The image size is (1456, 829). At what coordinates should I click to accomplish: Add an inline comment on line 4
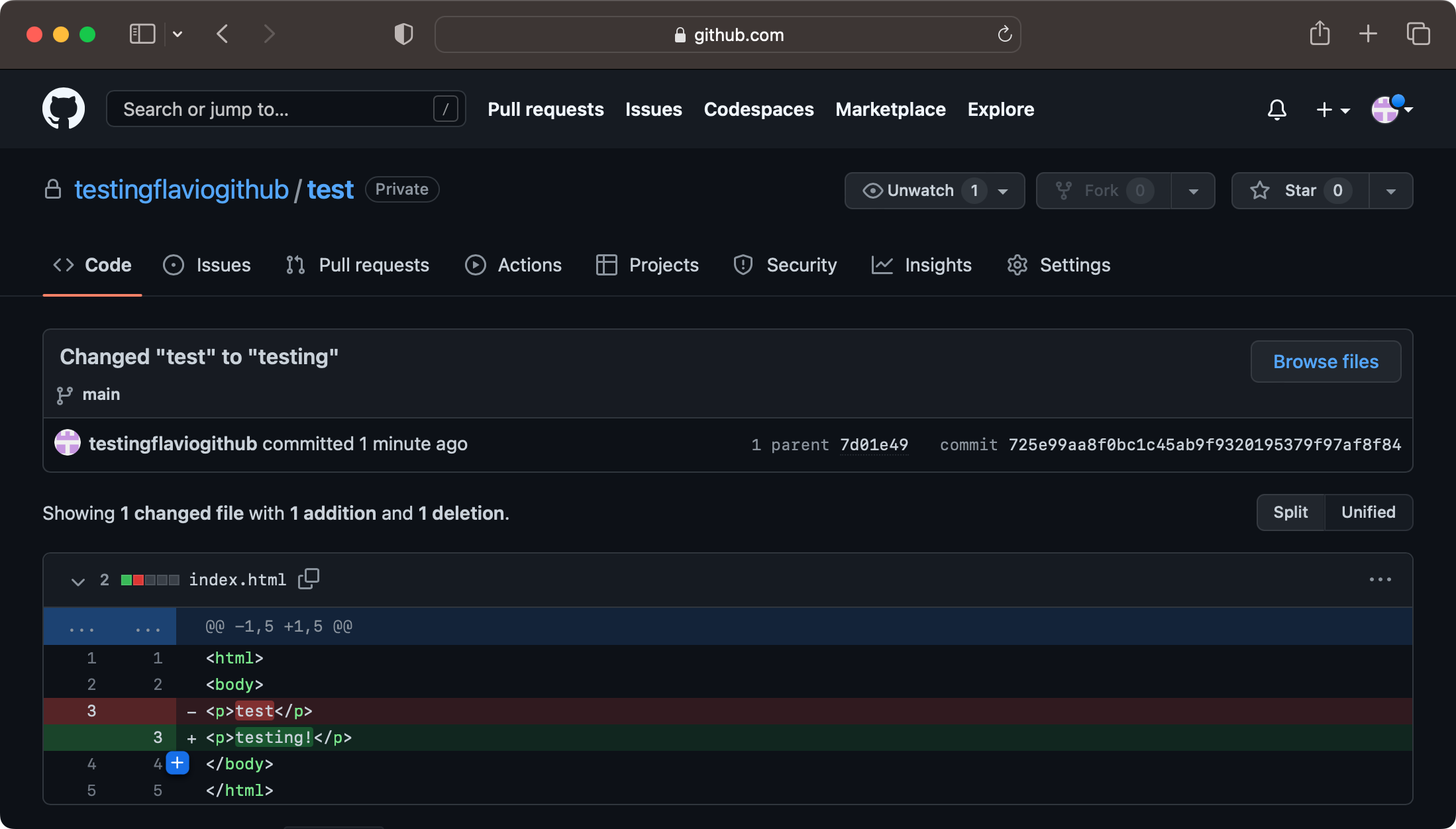178,763
